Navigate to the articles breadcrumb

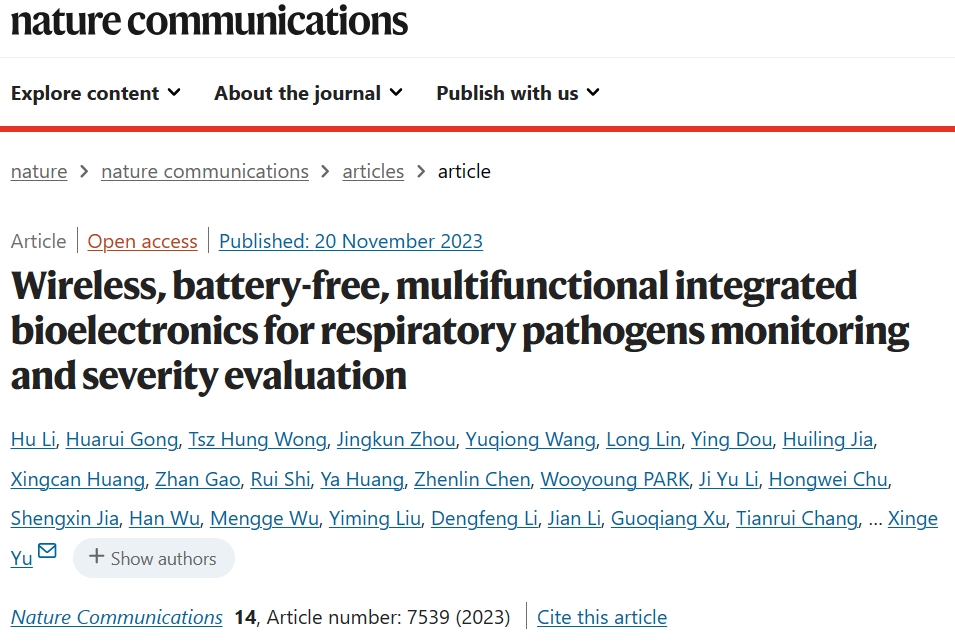coord(373,172)
